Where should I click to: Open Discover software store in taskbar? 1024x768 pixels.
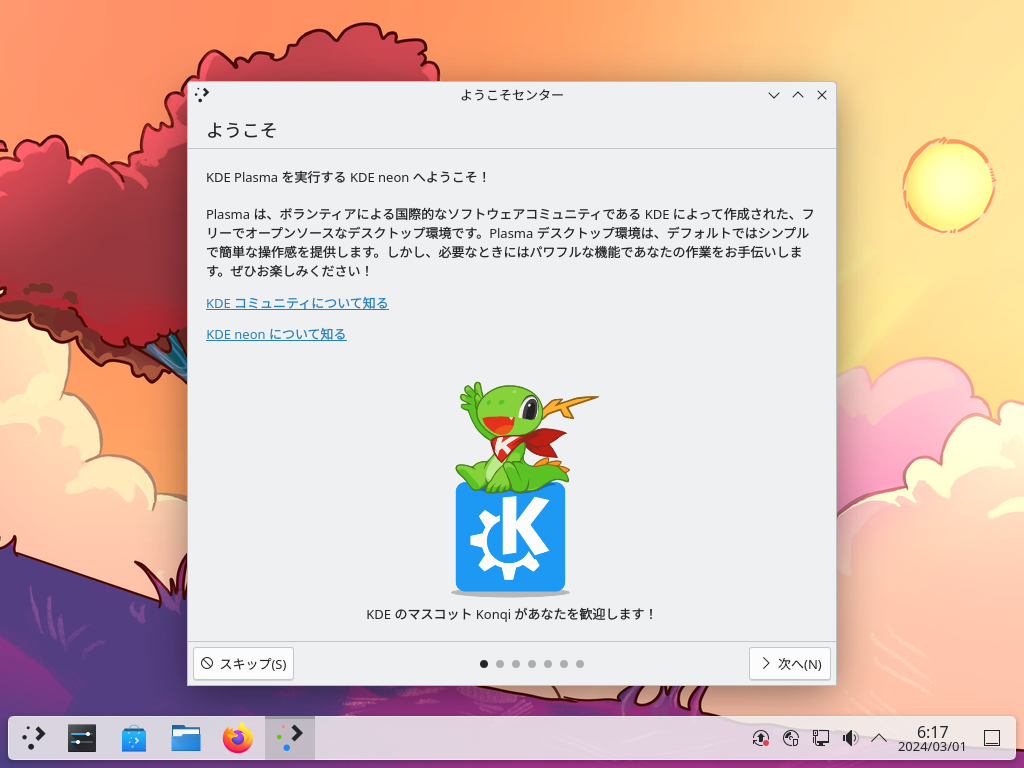134,738
